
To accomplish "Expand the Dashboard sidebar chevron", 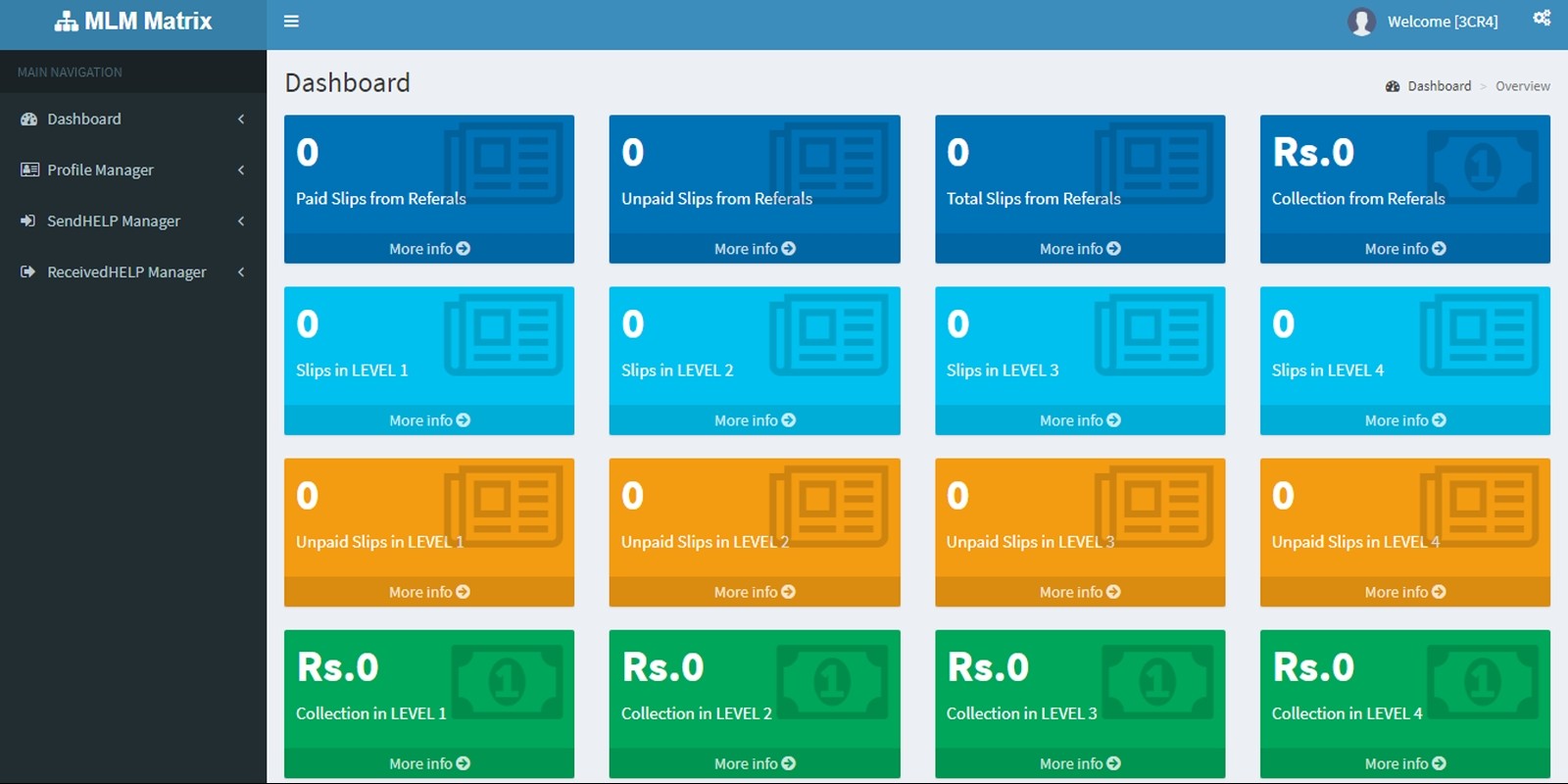I will tap(241, 120).
